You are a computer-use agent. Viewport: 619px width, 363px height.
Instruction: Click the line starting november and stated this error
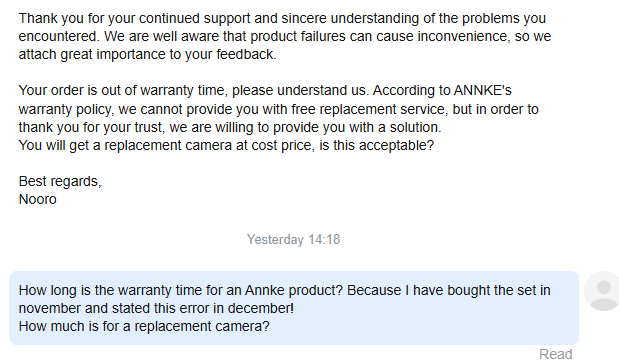click(x=156, y=308)
